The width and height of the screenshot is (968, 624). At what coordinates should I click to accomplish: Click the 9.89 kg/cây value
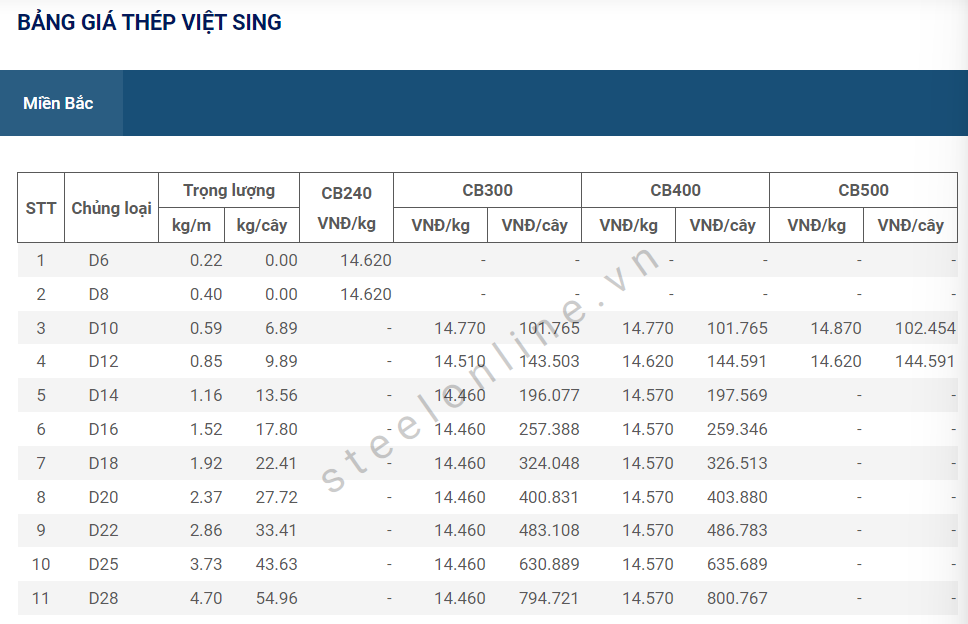(282, 362)
